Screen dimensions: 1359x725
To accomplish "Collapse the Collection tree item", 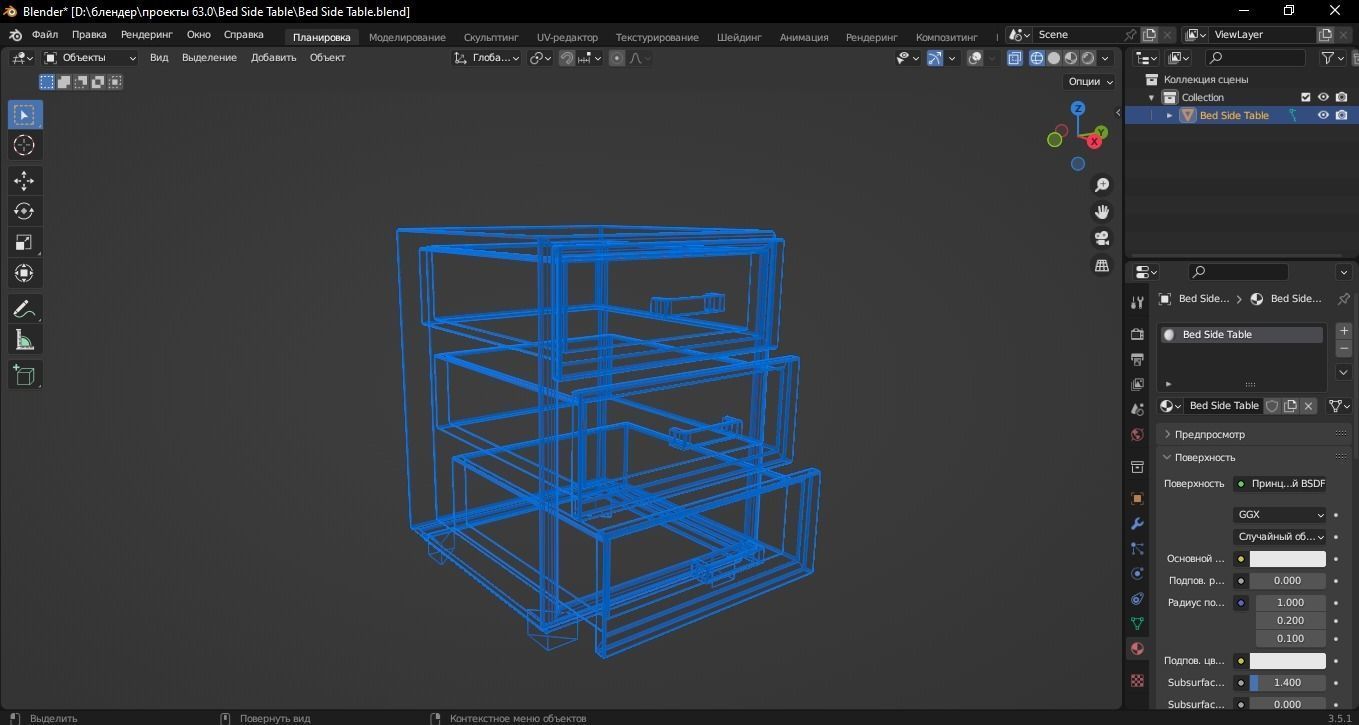I will point(1151,97).
